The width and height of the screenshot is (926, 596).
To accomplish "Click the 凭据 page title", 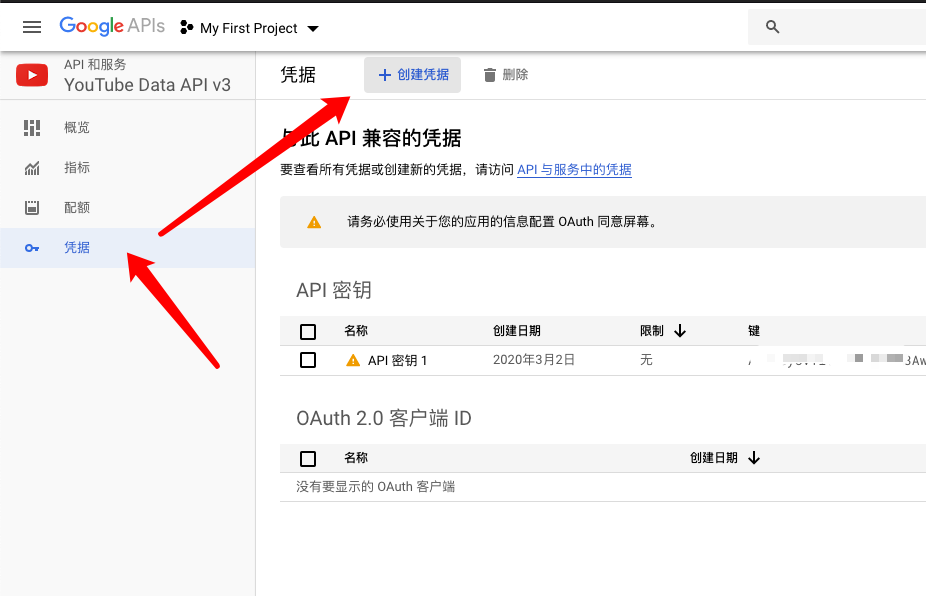I will pos(298,75).
